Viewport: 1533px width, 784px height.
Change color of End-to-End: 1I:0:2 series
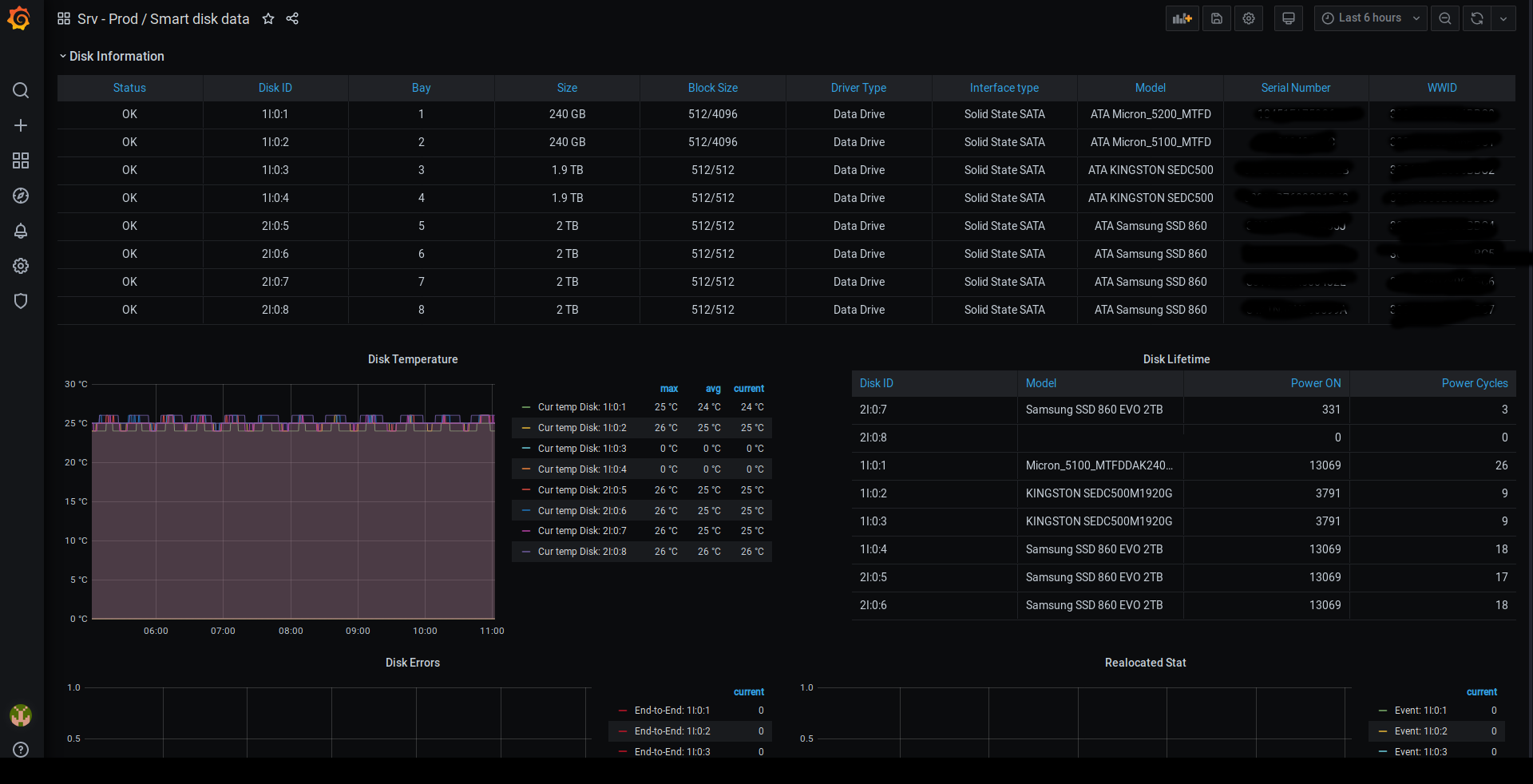[x=623, y=731]
